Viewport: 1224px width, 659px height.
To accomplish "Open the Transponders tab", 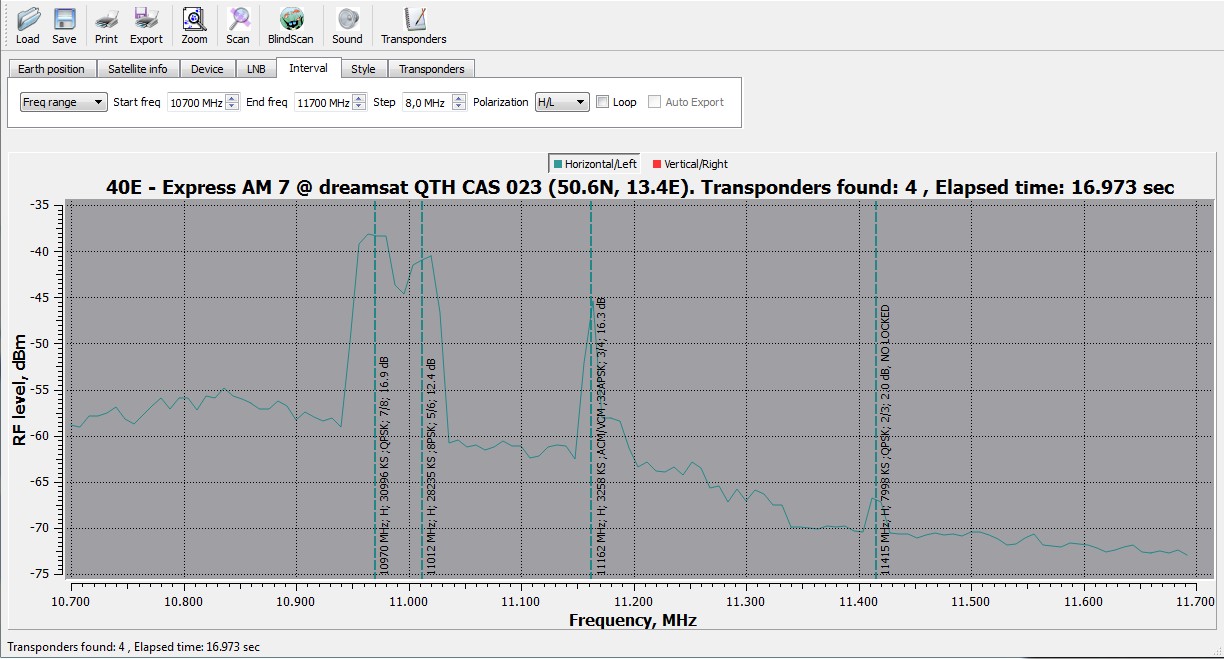I will pos(432,69).
